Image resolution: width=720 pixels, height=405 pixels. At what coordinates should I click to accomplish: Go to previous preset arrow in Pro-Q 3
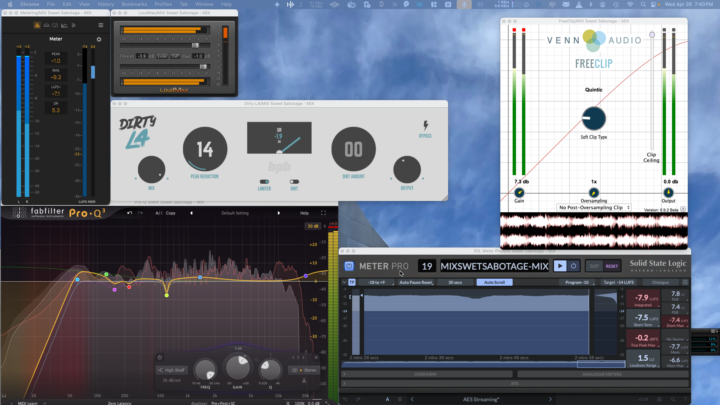tap(191, 213)
